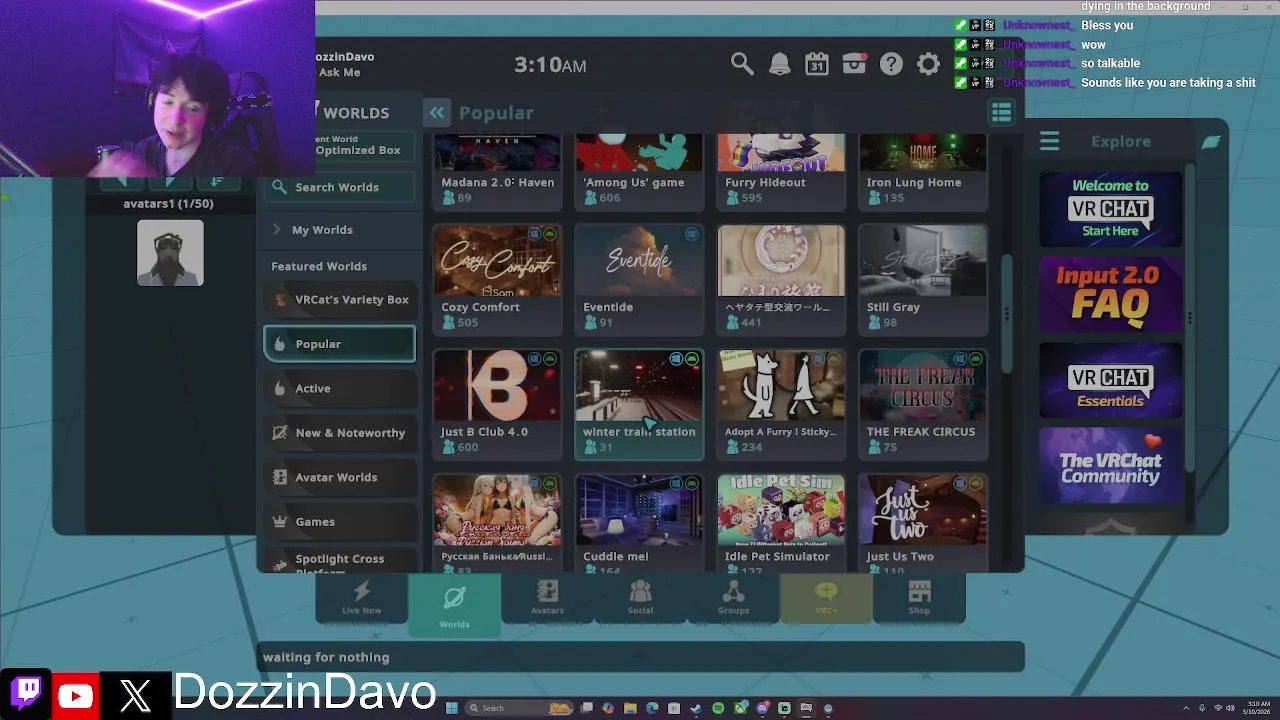The width and height of the screenshot is (1280, 720).
Task: Switch to the Worlds tab
Action: pyautogui.click(x=454, y=604)
